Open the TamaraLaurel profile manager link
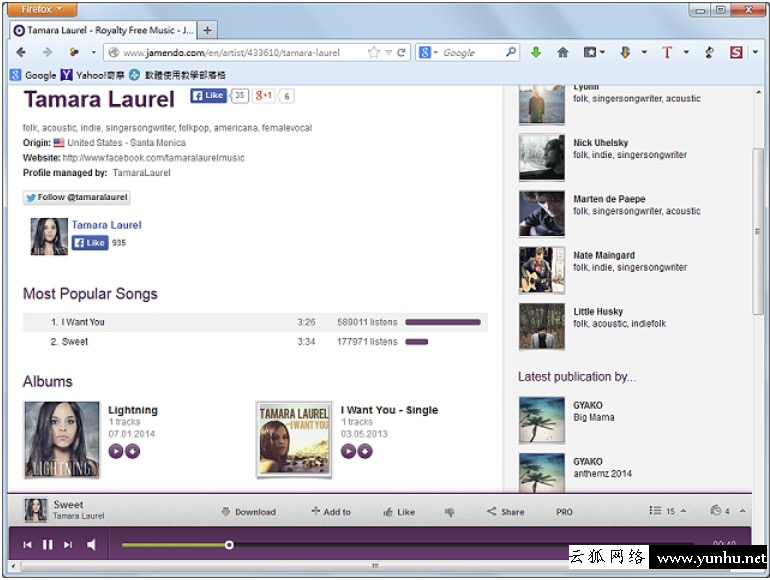The image size is (770, 580). [141, 173]
